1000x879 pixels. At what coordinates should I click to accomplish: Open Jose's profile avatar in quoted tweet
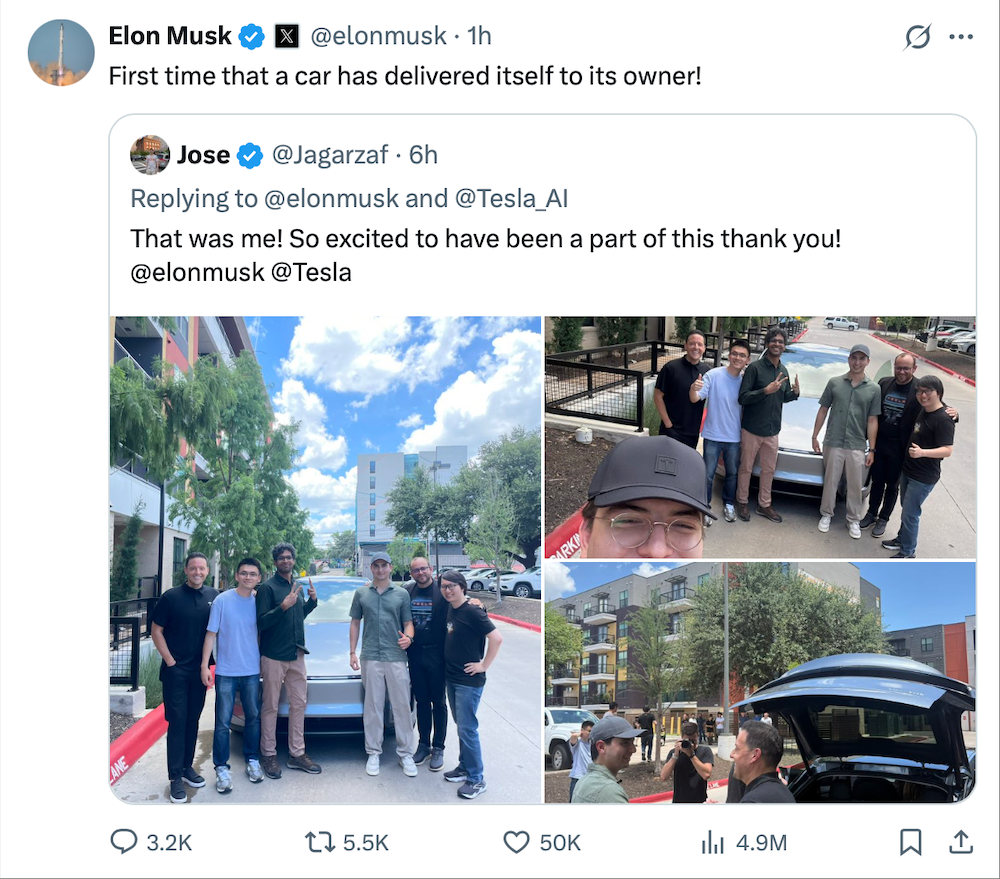click(x=150, y=154)
